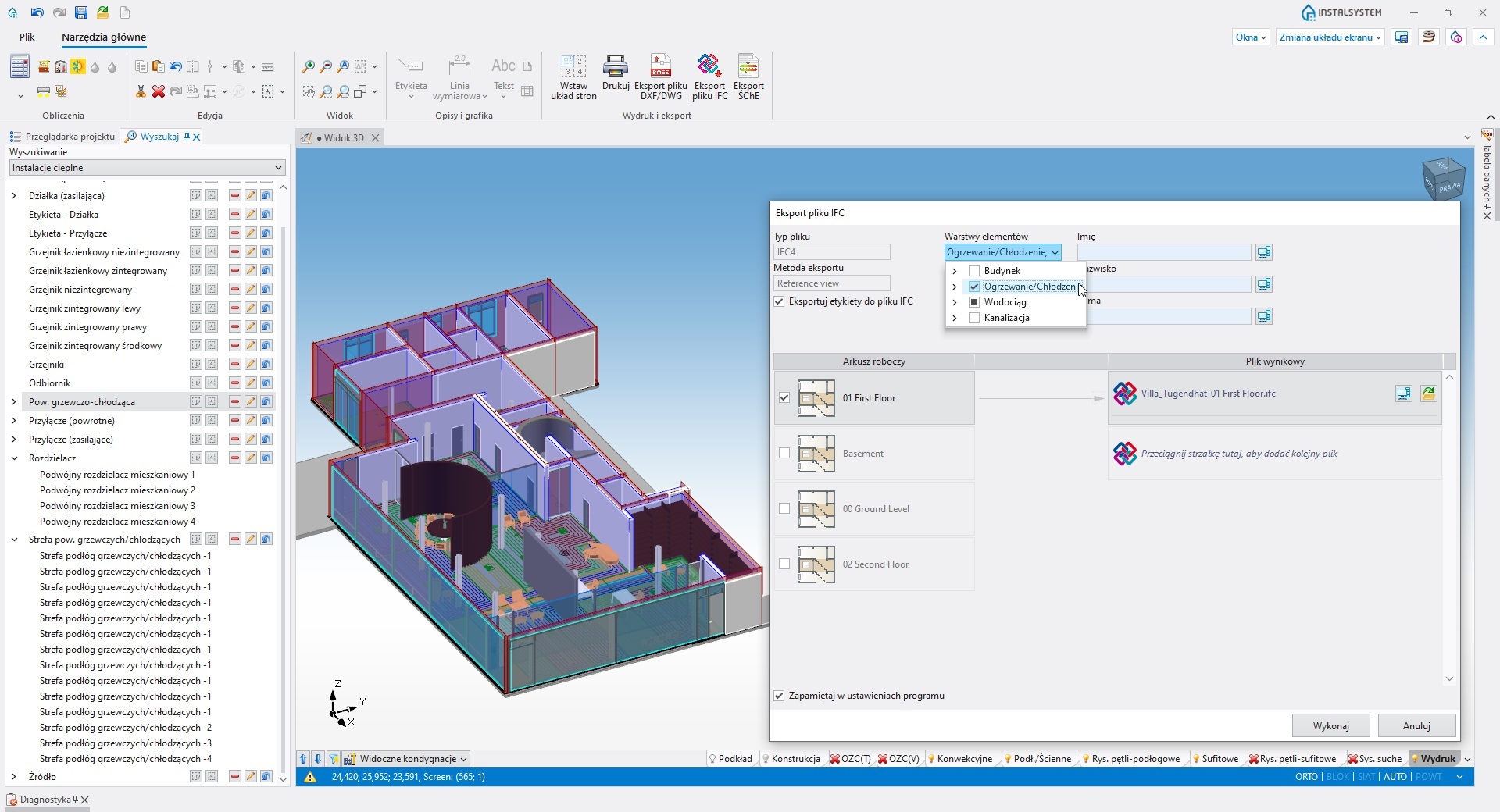Image resolution: width=1500 pixels, height=812 pixels.
Task: Check the Kanalizacja layer checkbox
Action: click(x=974, y=318)
